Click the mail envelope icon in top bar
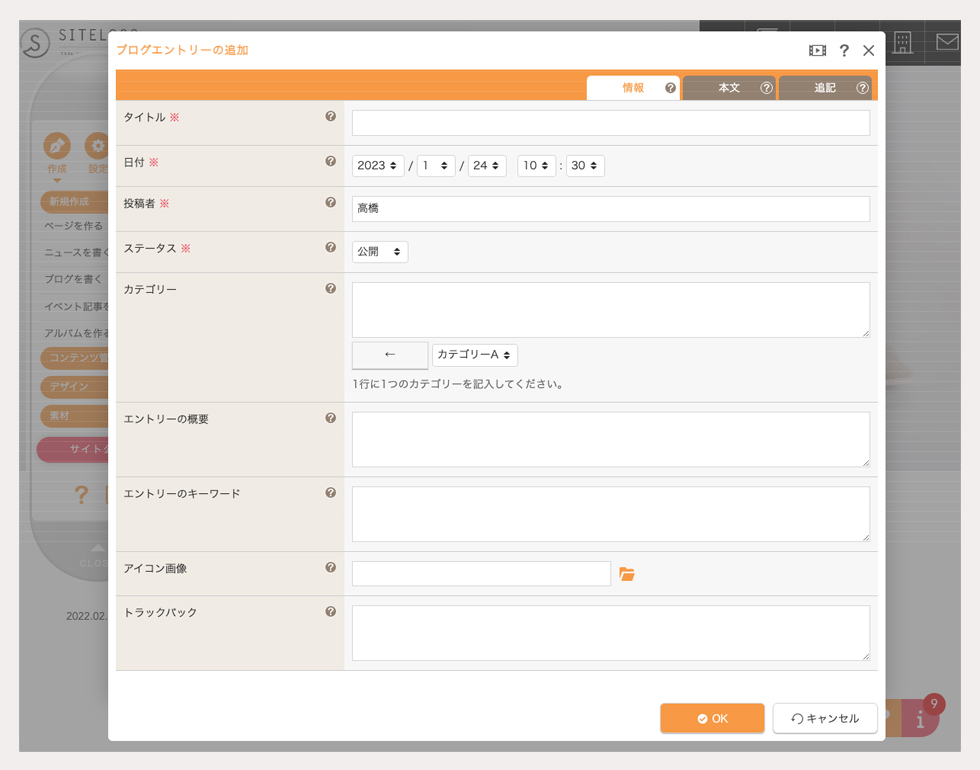This screenshot has height=770, width=980. click(x=948, y=42)
